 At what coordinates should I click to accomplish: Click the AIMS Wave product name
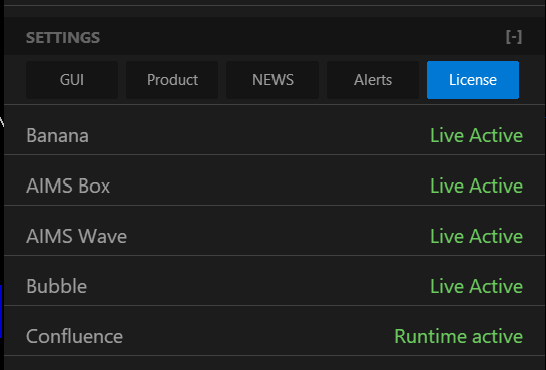pos(77,236)
